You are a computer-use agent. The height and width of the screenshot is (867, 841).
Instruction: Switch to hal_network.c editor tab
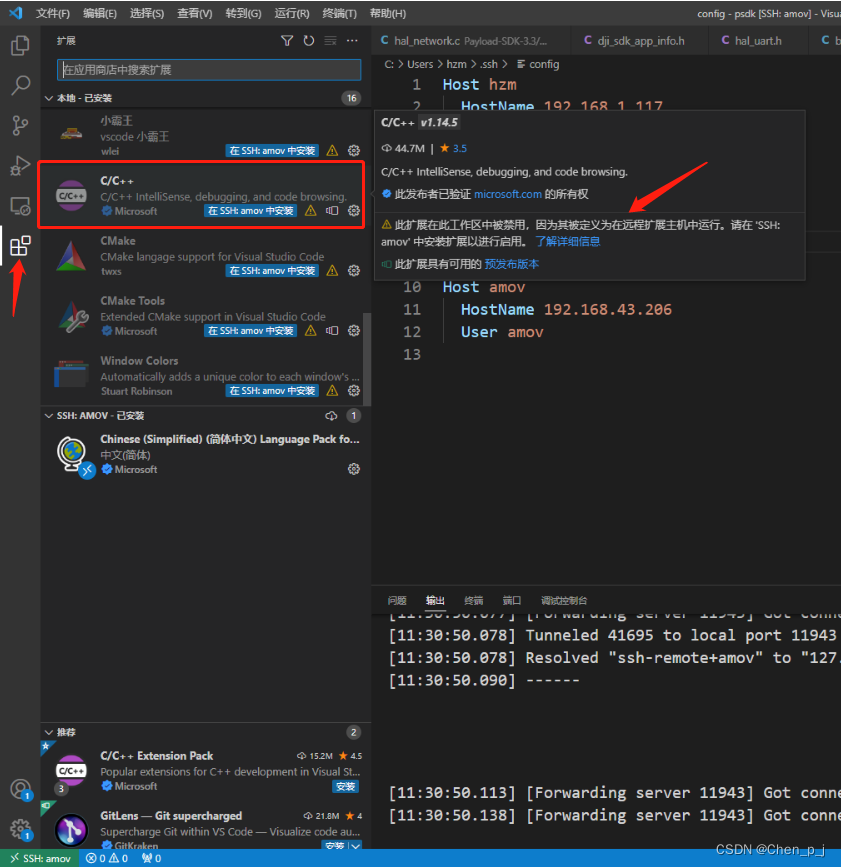(x=469, y=41)
